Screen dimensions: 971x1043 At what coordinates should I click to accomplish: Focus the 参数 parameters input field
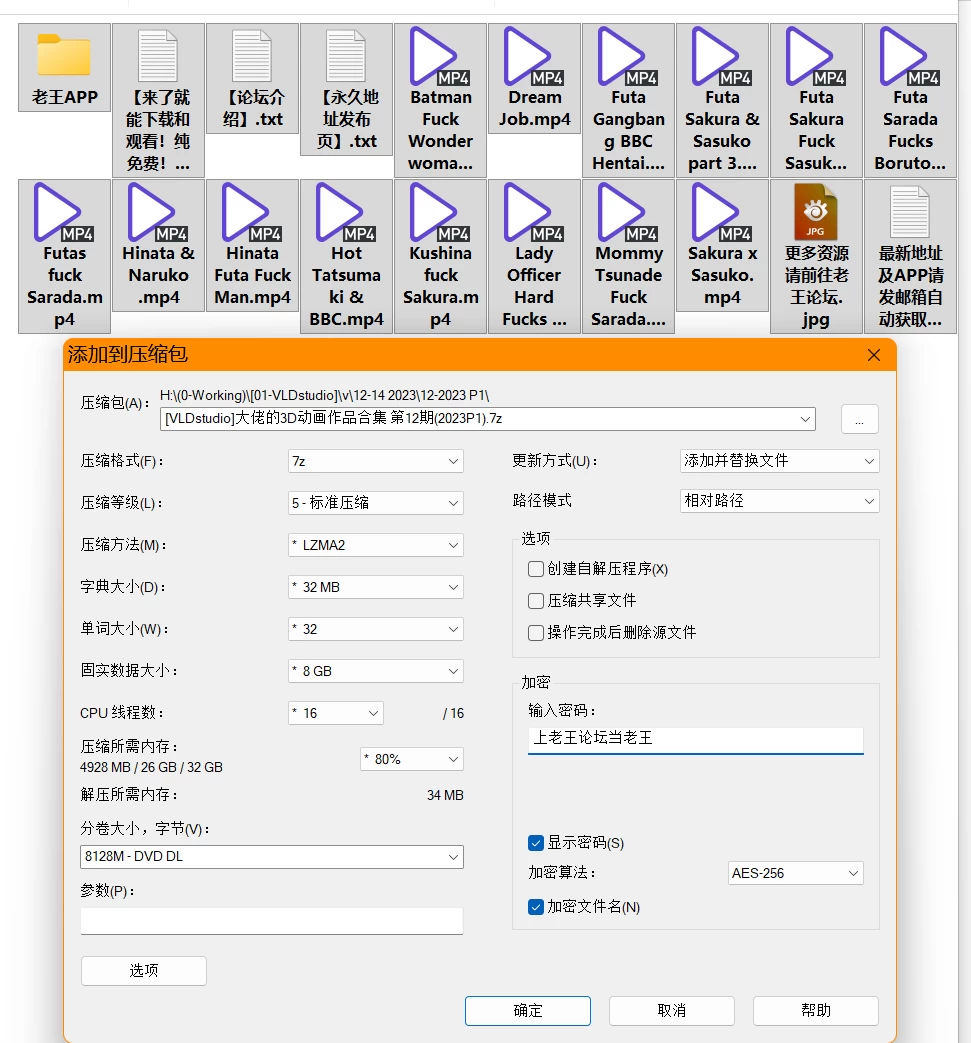272,921
